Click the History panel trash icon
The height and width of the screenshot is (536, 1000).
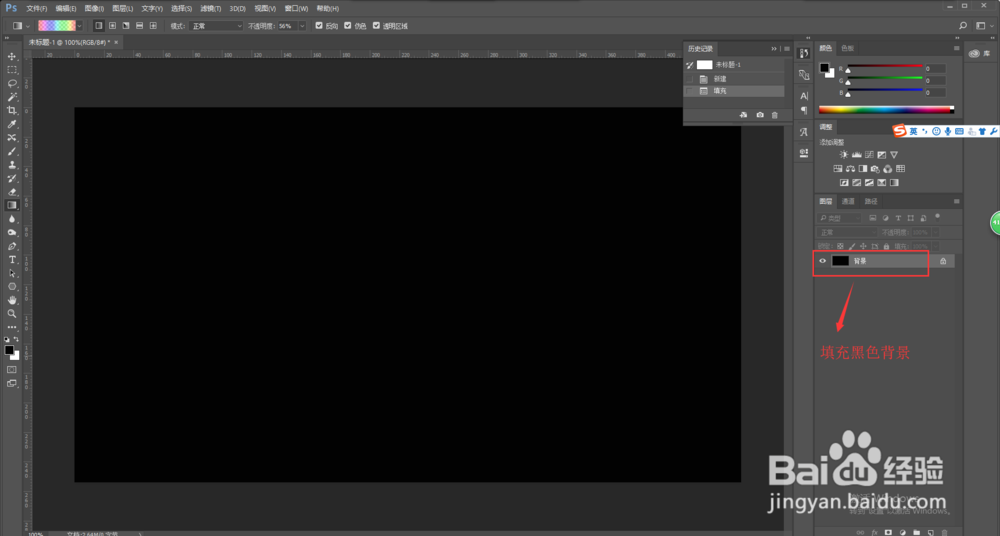775,115
